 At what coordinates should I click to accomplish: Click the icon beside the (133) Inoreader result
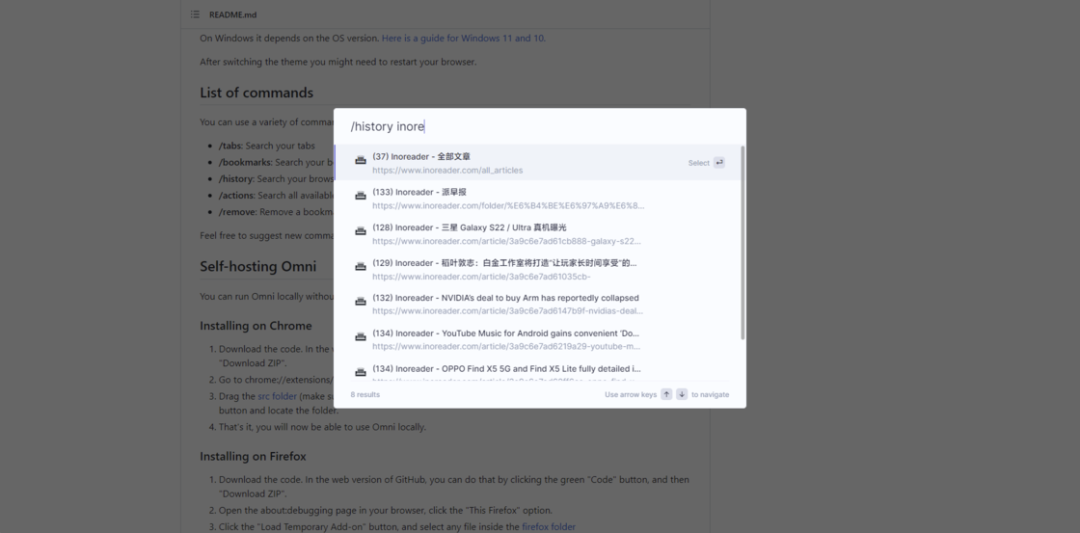click(x=360, y=196)
